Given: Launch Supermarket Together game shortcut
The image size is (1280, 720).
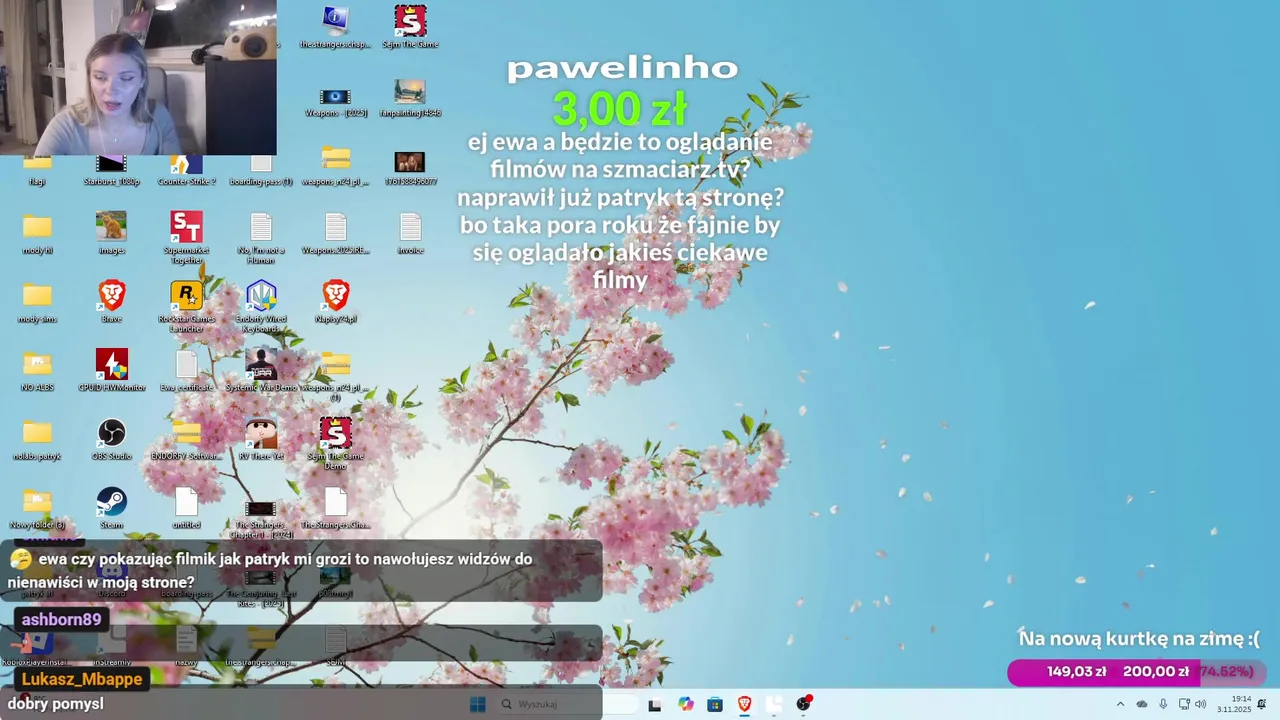Looking at the screenshot, I should tap(186, 238).
